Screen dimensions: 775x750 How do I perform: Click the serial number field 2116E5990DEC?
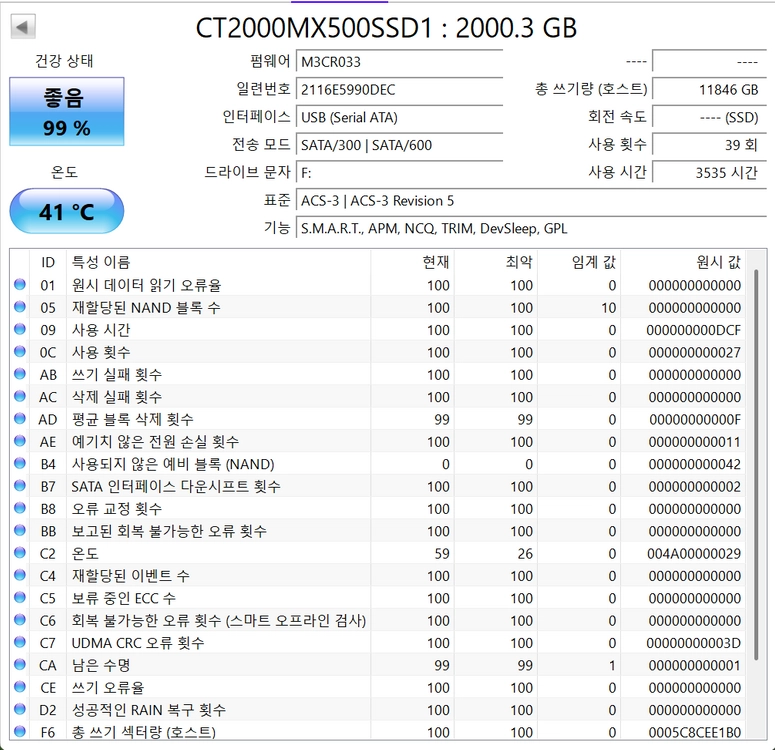click(399, 89)
